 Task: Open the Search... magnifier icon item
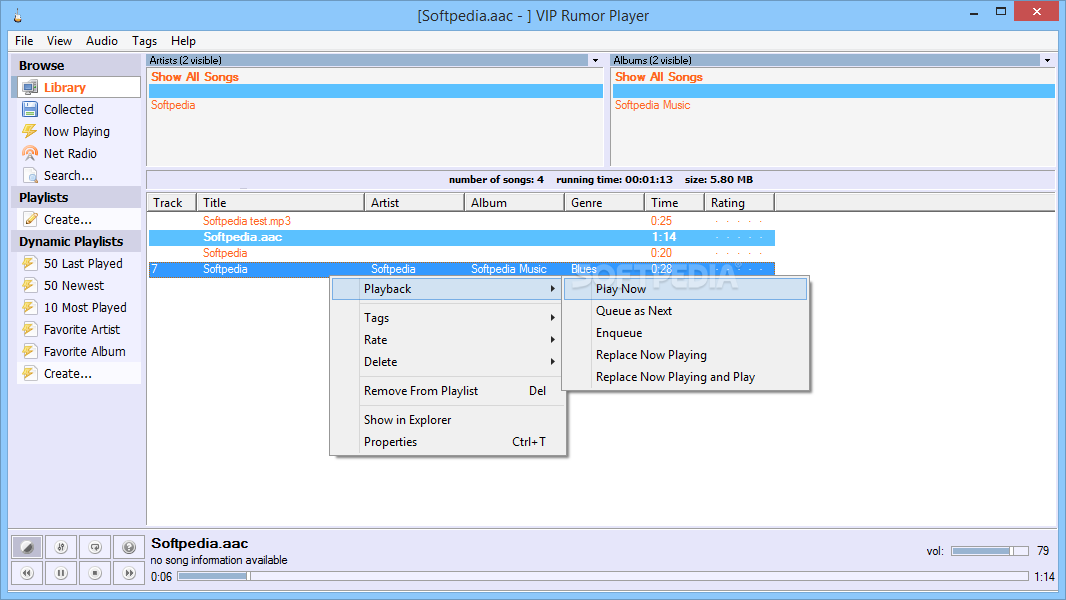click(30, 175)
